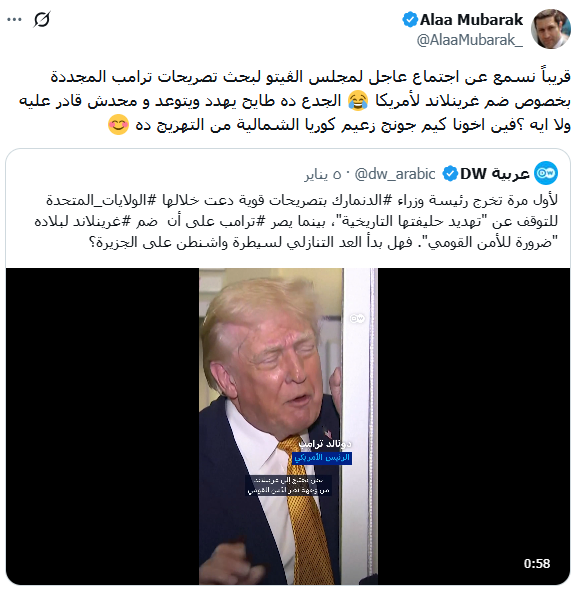The image size is (587, 595).
Task: Click the blue verified badge beside Alaa Mubarak
Action: 410,20
